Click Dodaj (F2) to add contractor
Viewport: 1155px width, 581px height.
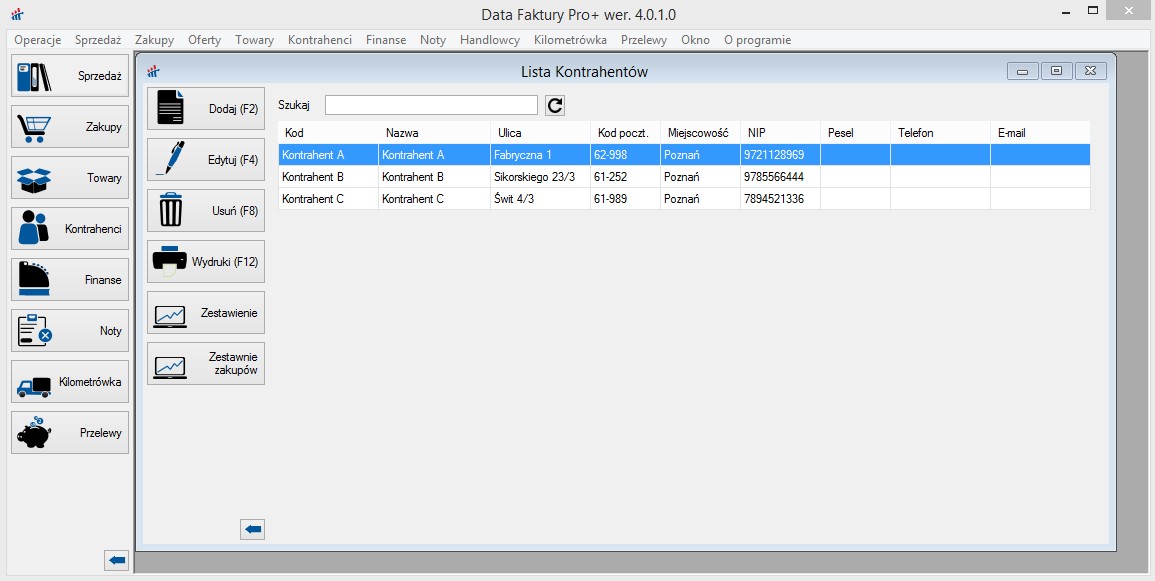pos(206,108)
